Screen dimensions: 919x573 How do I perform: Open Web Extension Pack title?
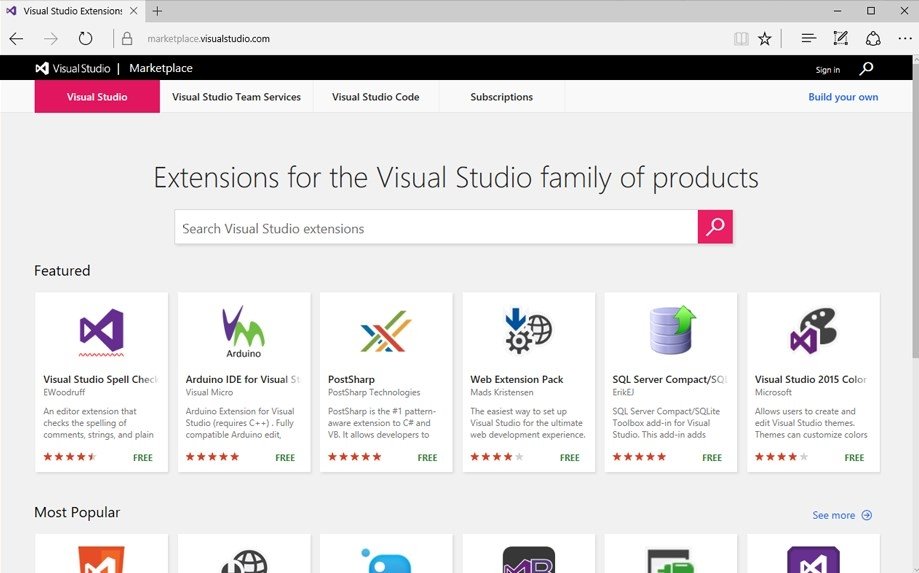click(x=516, y=379)
